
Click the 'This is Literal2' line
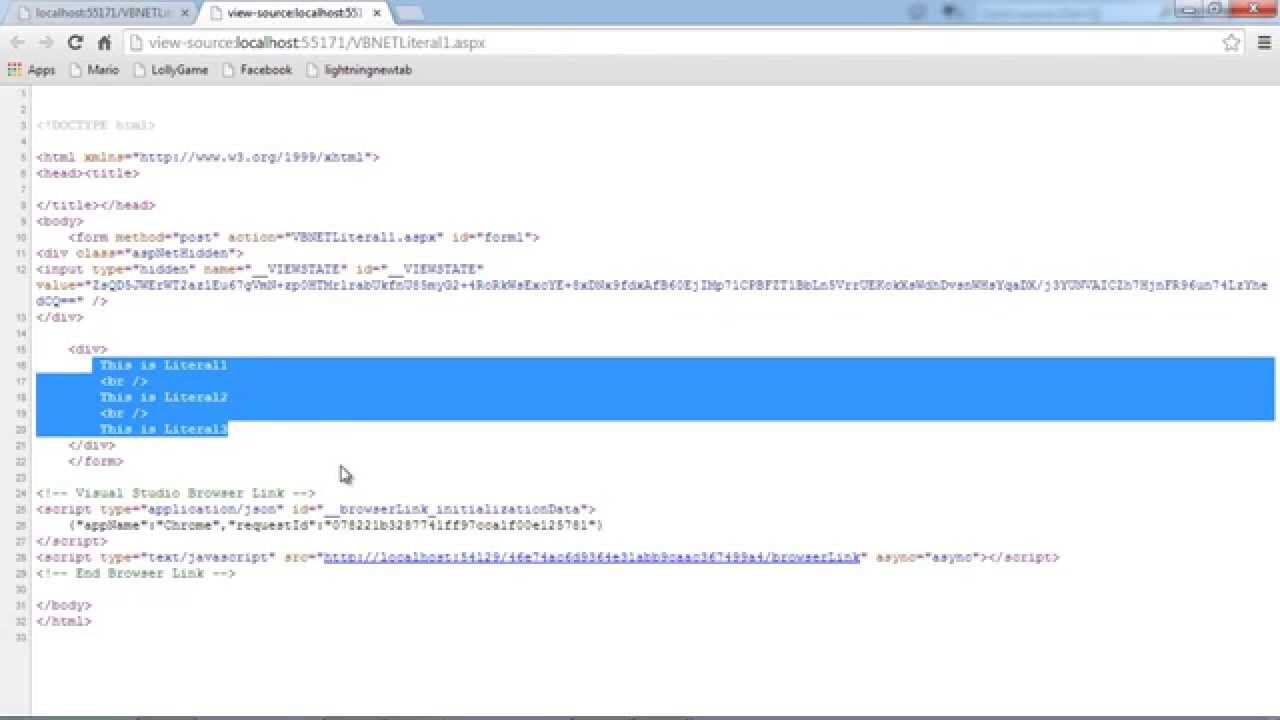coord(164,397)
